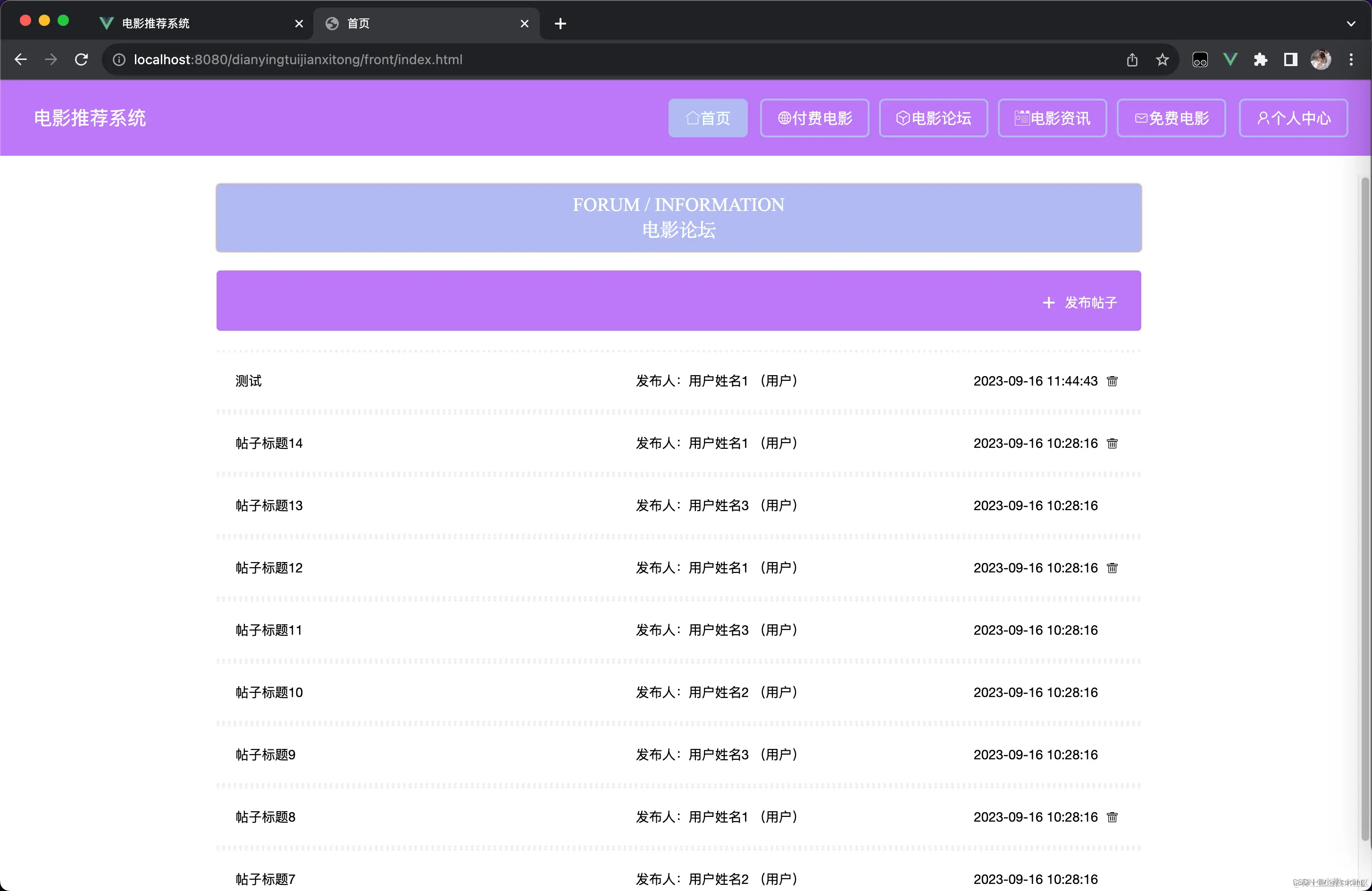Go to 付费电影 navigation item

[x=814, y=118]
